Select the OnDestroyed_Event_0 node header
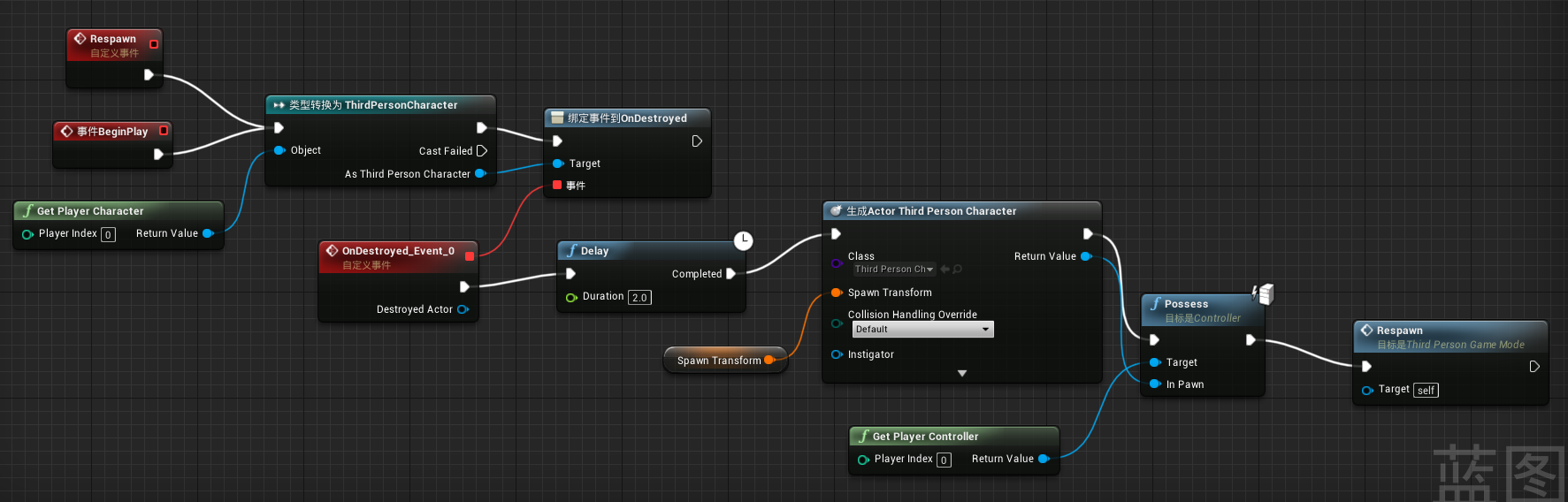 coord(398,257)
